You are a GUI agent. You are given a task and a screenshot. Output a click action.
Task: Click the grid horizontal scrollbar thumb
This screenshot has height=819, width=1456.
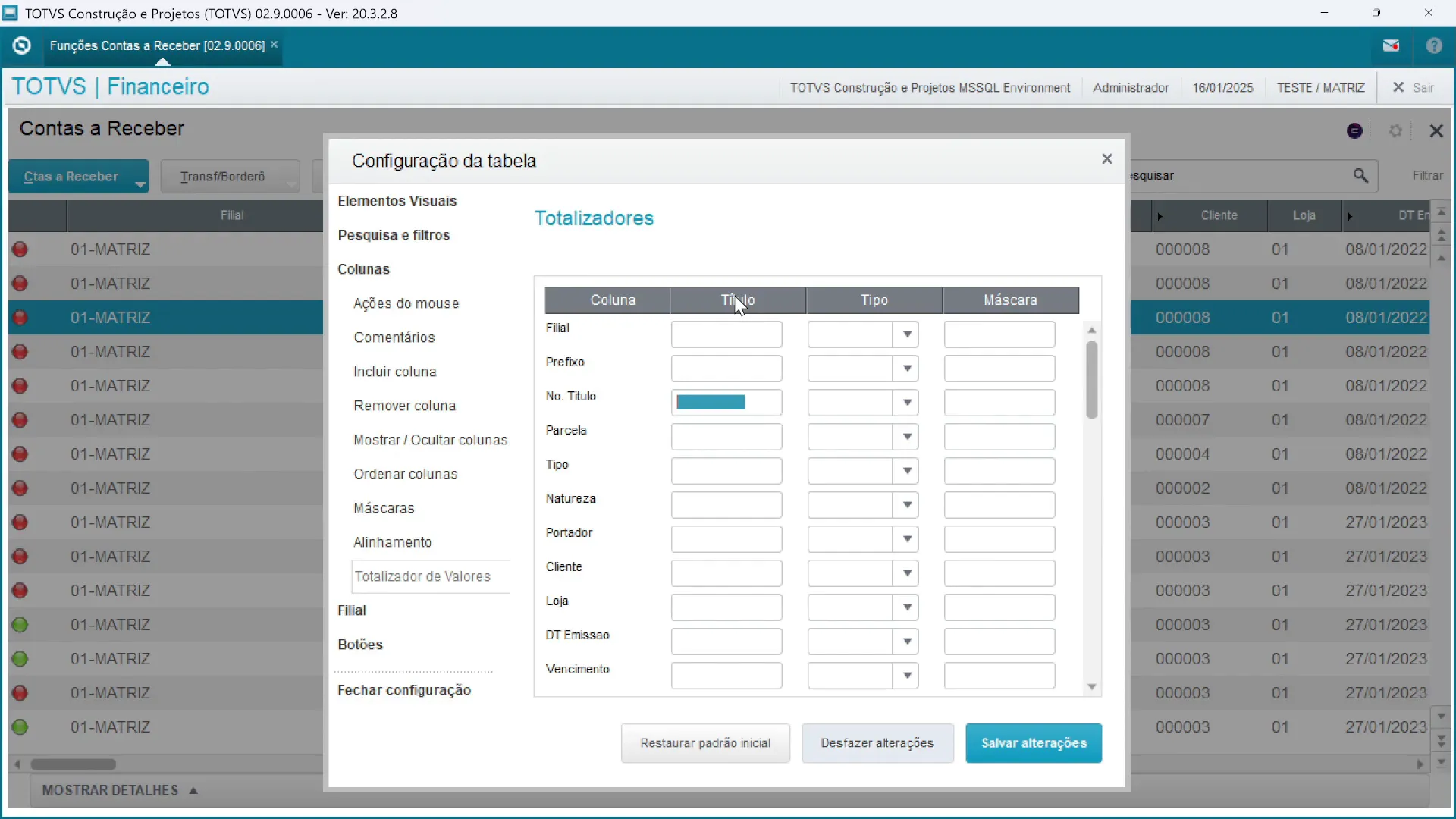point(74,764)
